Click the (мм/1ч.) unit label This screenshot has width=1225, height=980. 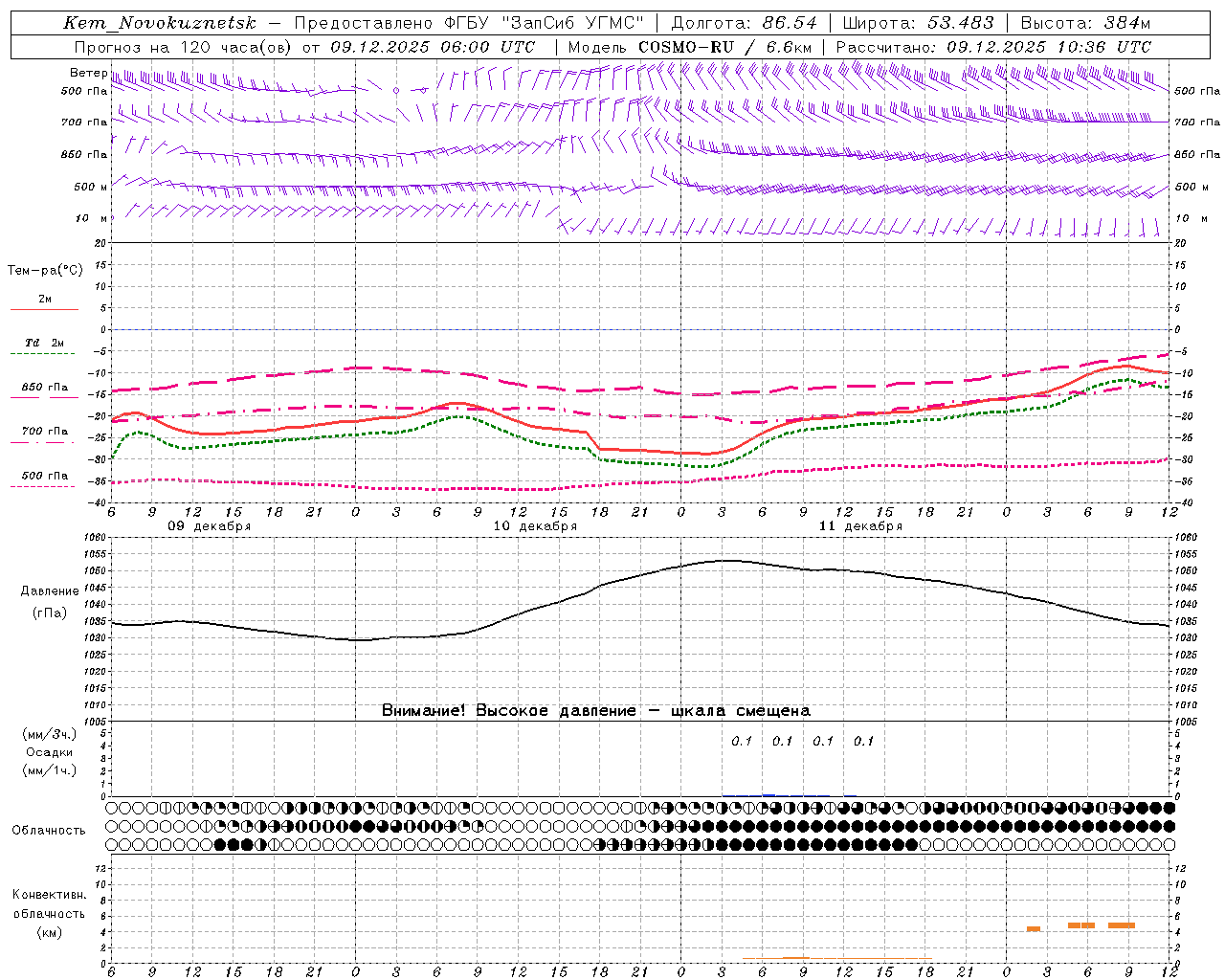click(x=50, y=770)
